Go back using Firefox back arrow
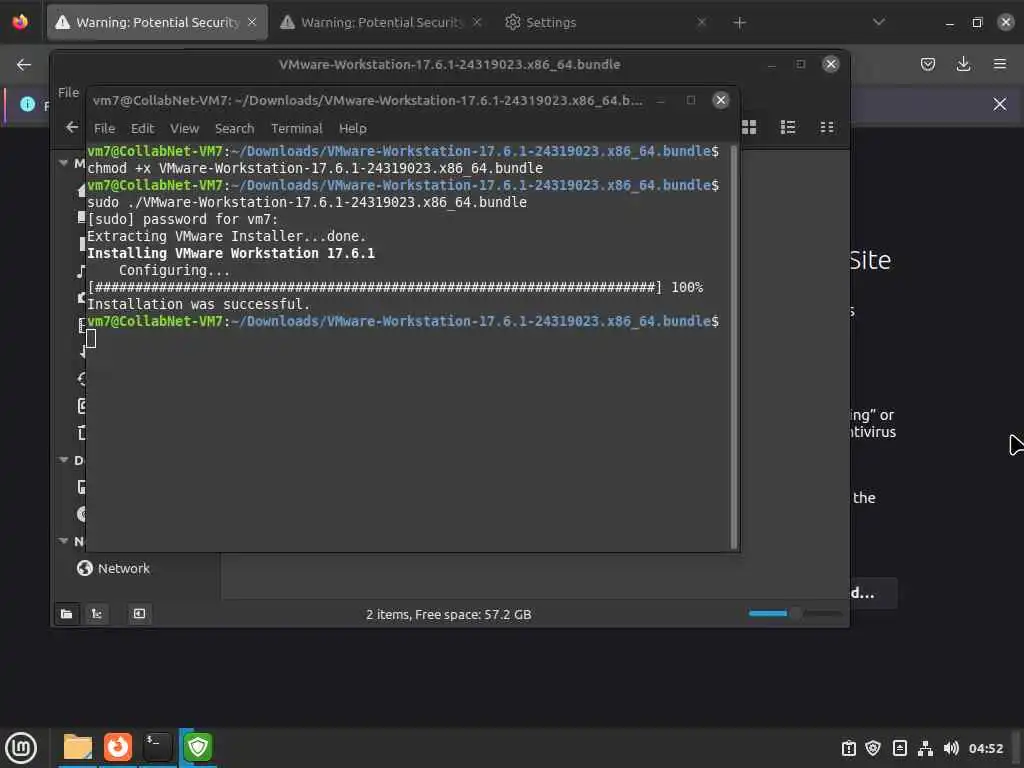 tap(24, 65)
